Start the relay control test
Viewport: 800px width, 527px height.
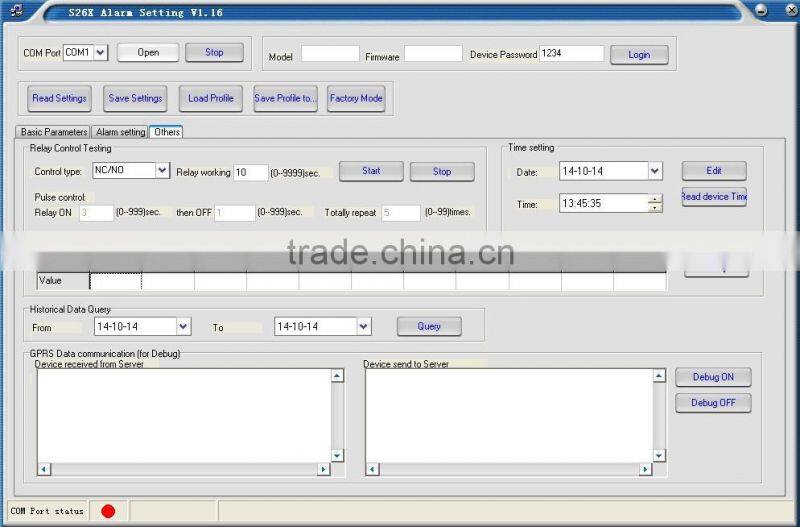(x=371, y=171)
